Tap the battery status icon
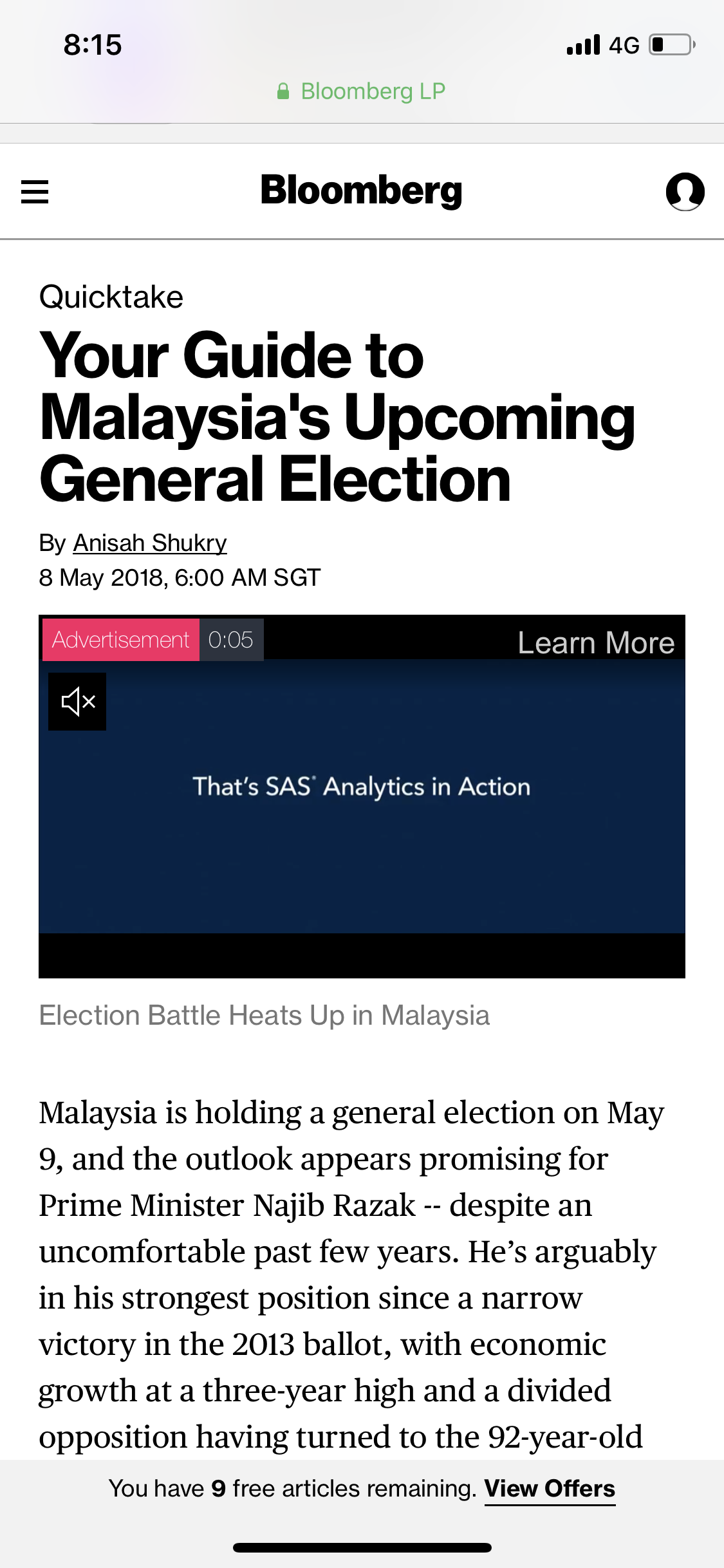Screen dimensions: 724x1568 [673, 45]
